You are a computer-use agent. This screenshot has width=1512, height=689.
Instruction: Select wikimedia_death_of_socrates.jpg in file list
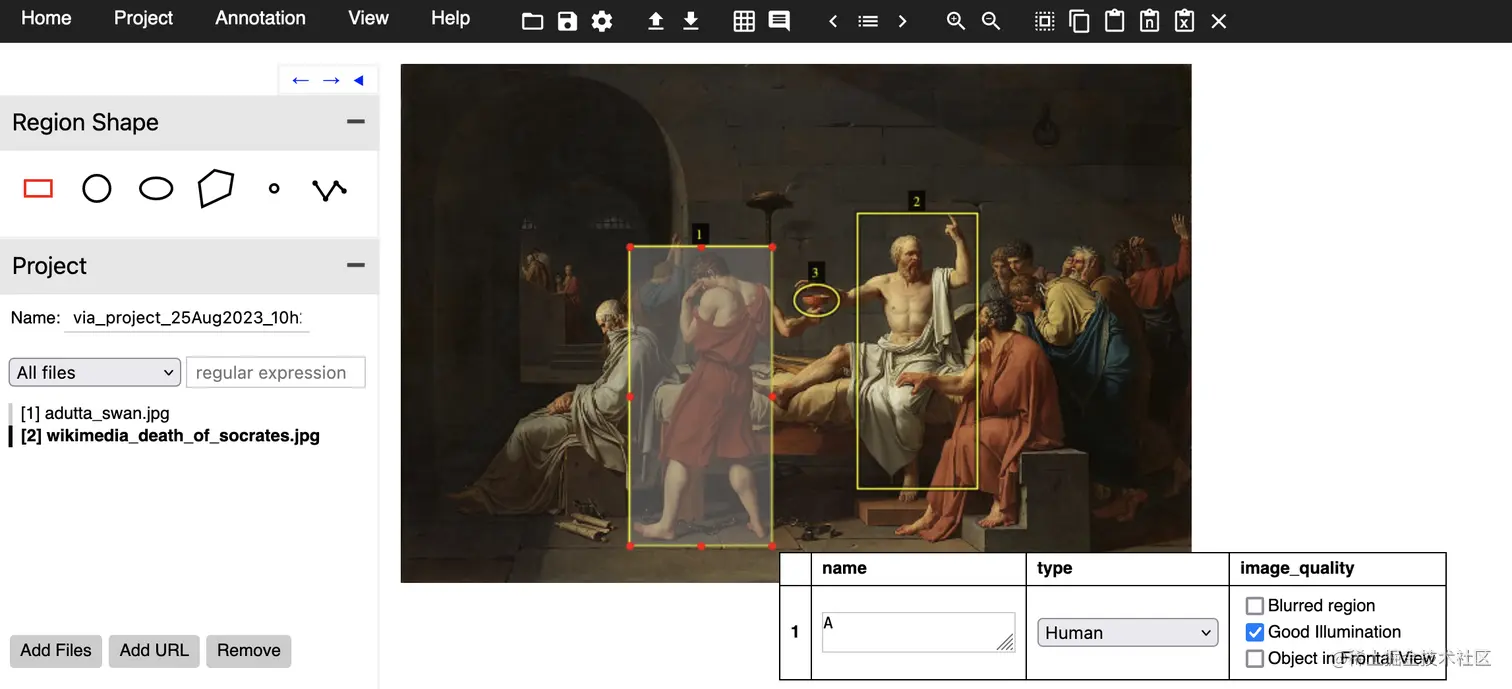coord(170,436)
